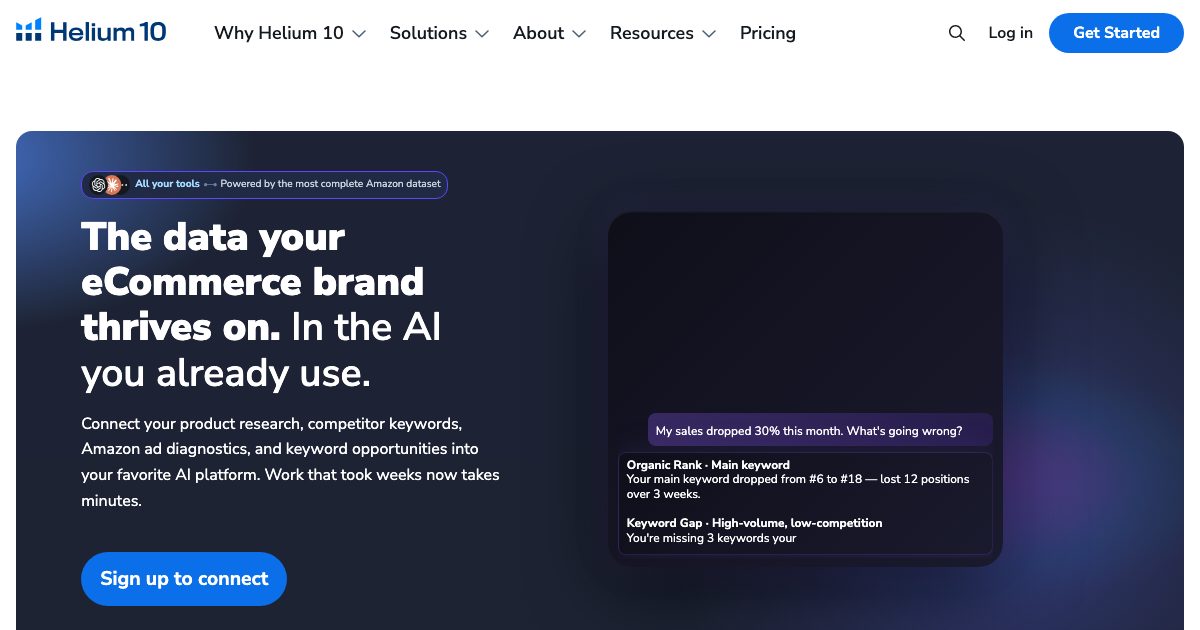Expand the chevron beside Solutions
Image resolution: width=1200 pixels, height=630 pixels.
tap(482, 34)
